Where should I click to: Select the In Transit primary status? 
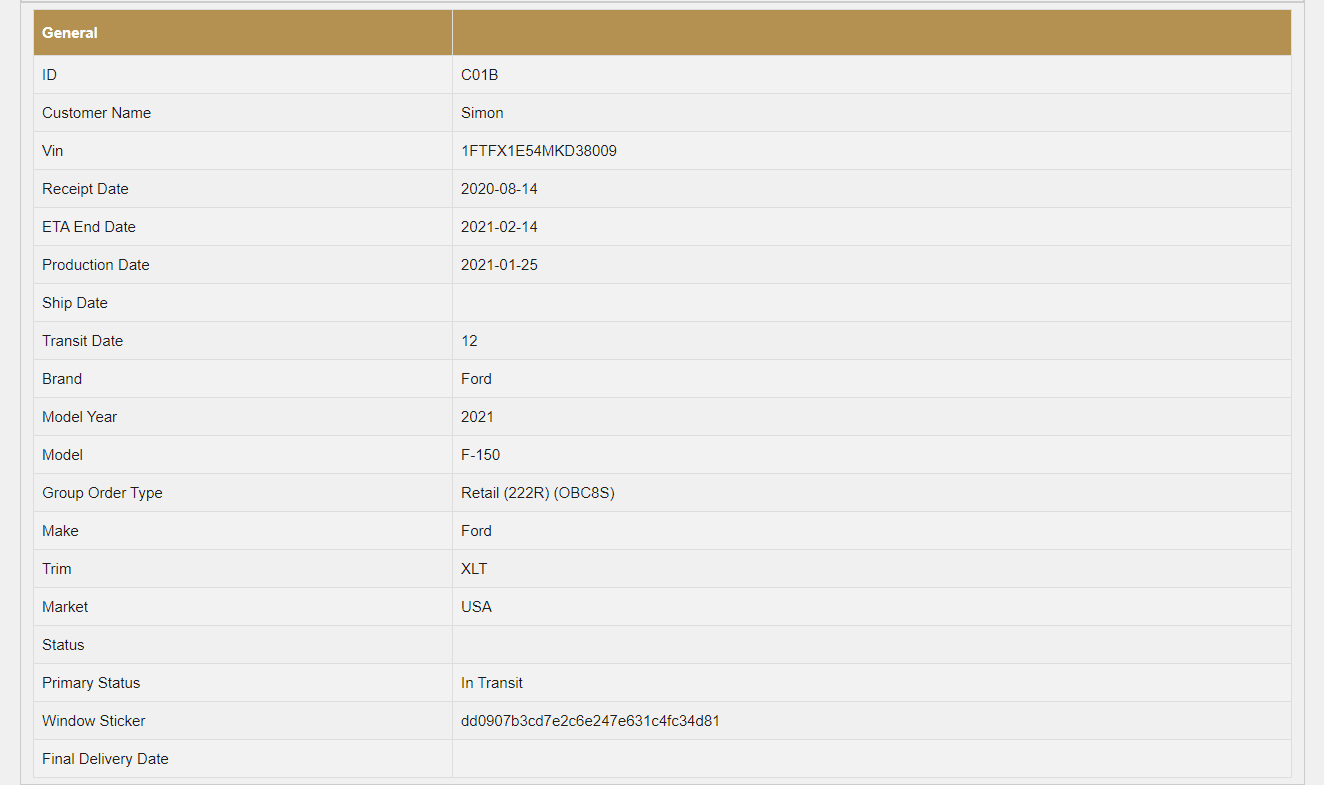pyautogui.click(x=491, y=683)
